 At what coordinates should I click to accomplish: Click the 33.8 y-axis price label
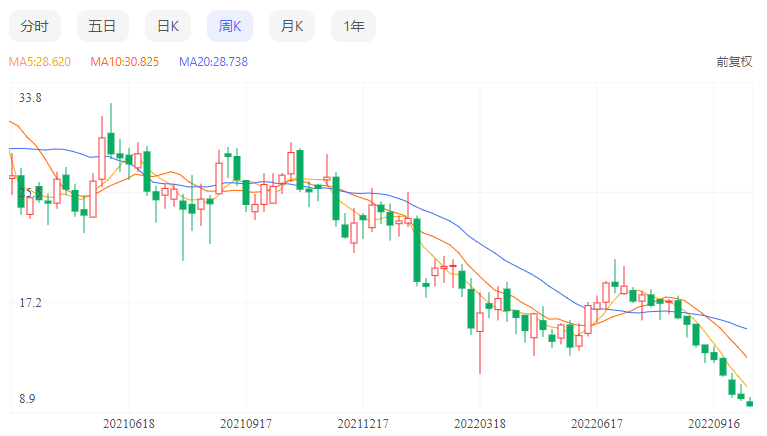(x=30, y=98)
